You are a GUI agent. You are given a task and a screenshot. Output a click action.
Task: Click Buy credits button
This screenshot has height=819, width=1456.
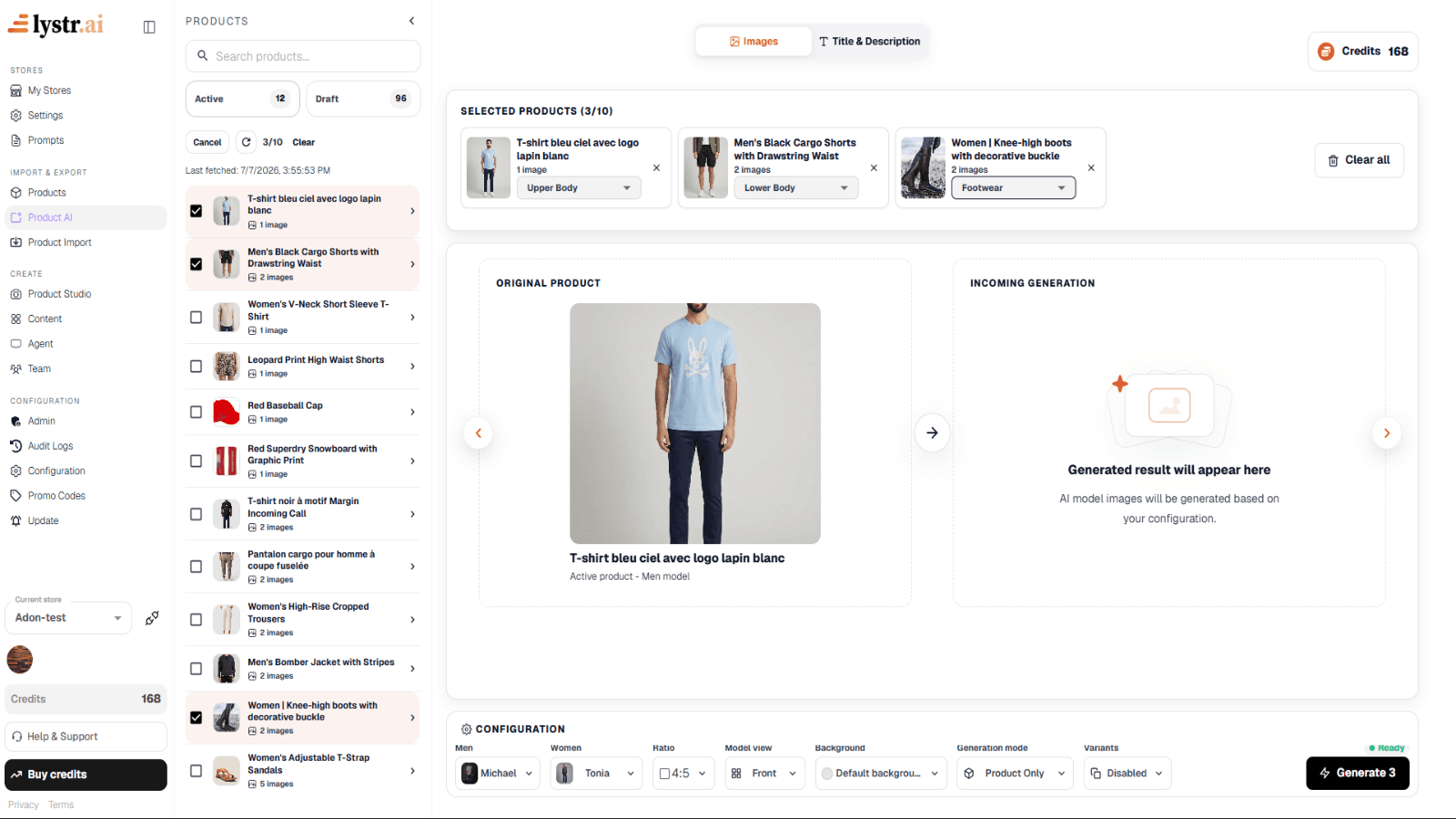pos(86,775)
